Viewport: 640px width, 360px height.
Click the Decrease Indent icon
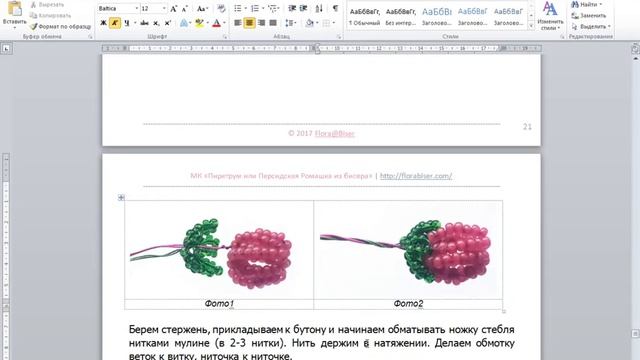click(292, 9)
